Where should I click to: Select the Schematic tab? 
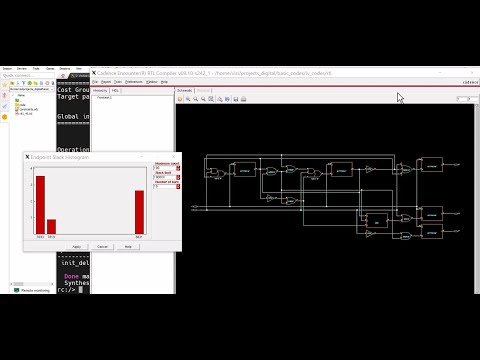[184, 90]
